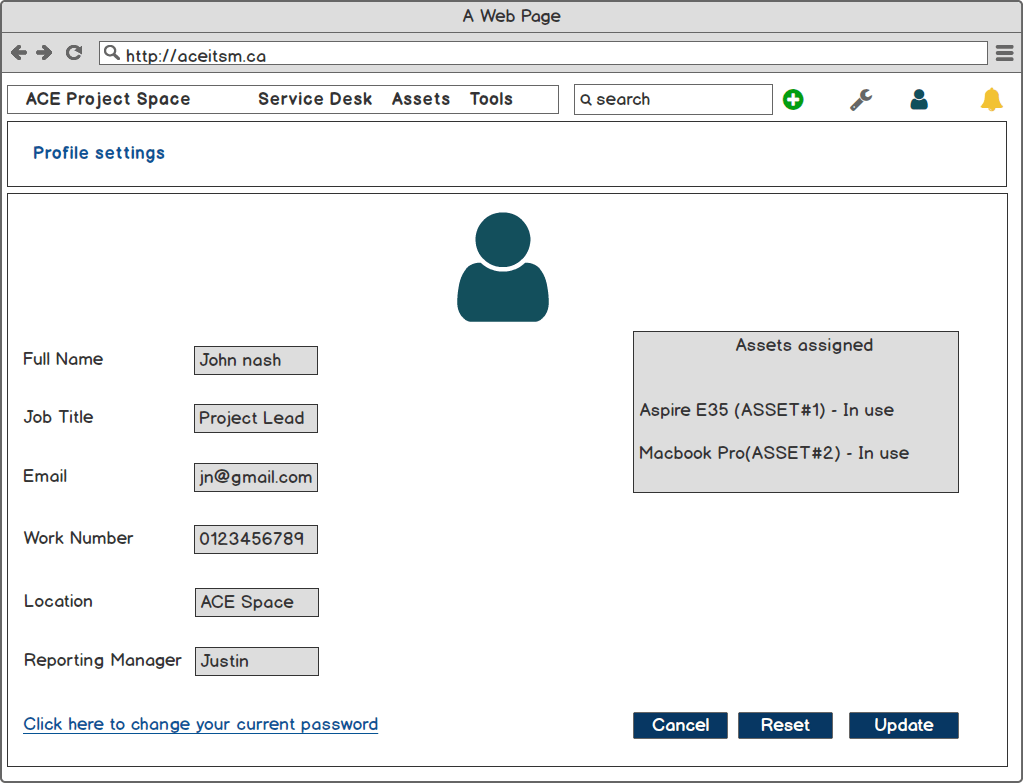Open the Tools menu
1023x783 pixels.
pyautogui.click(x=491, y=99)
